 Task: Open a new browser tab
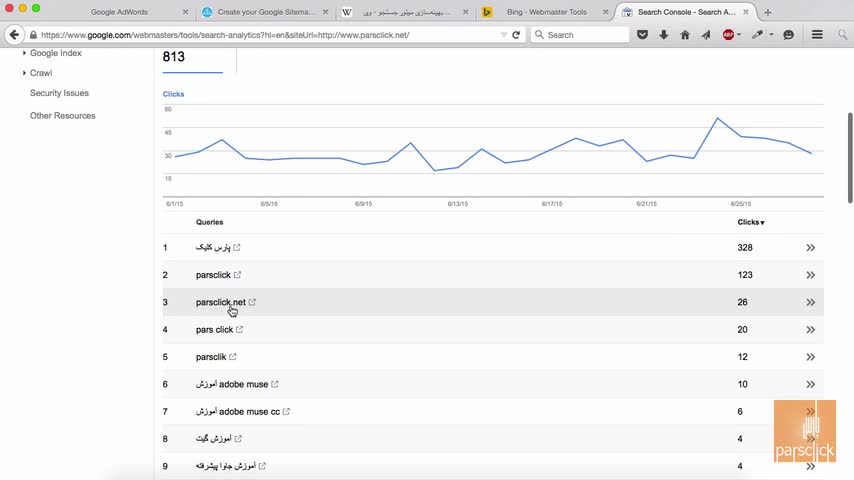(x=768, y=12)
